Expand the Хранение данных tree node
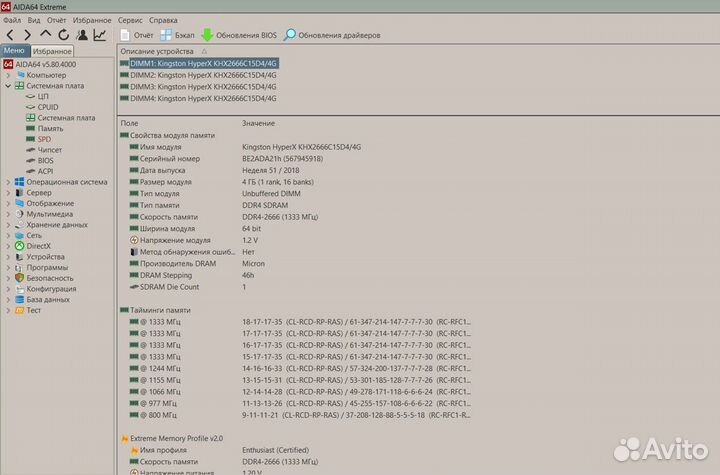720x475 pixels. coord(8,225)
